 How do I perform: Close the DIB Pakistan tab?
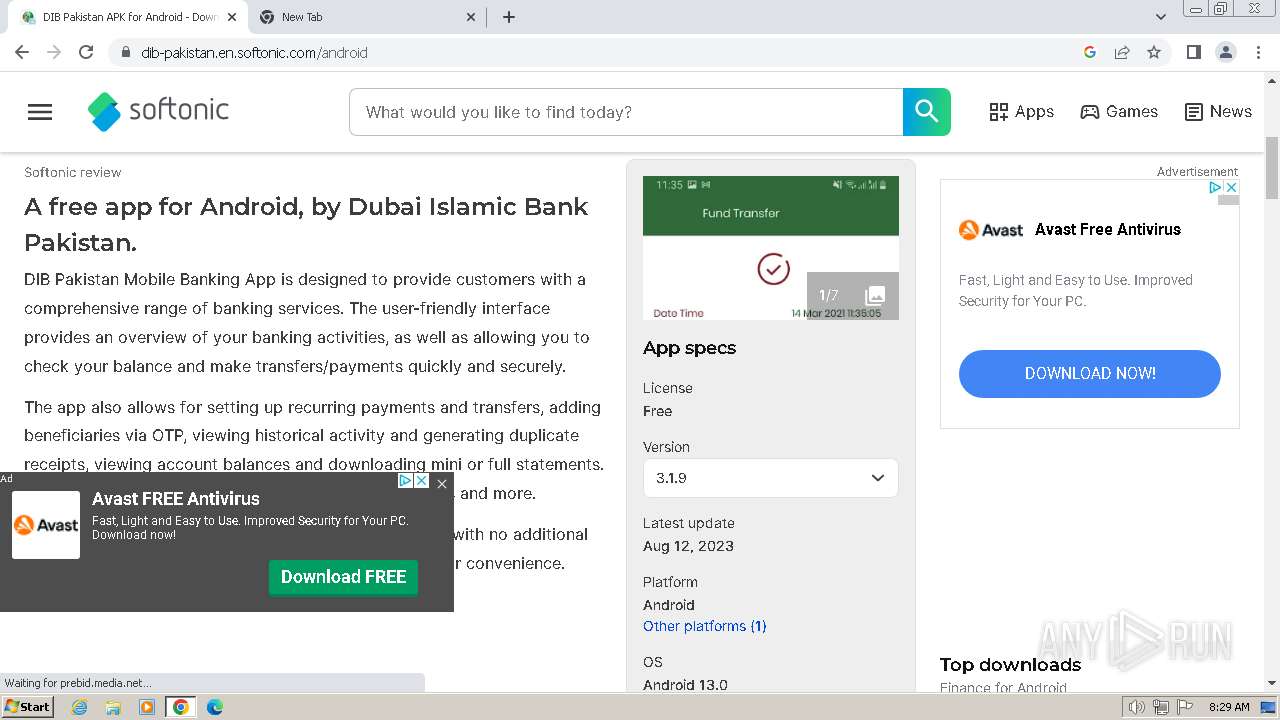click(x=232, y=17)
